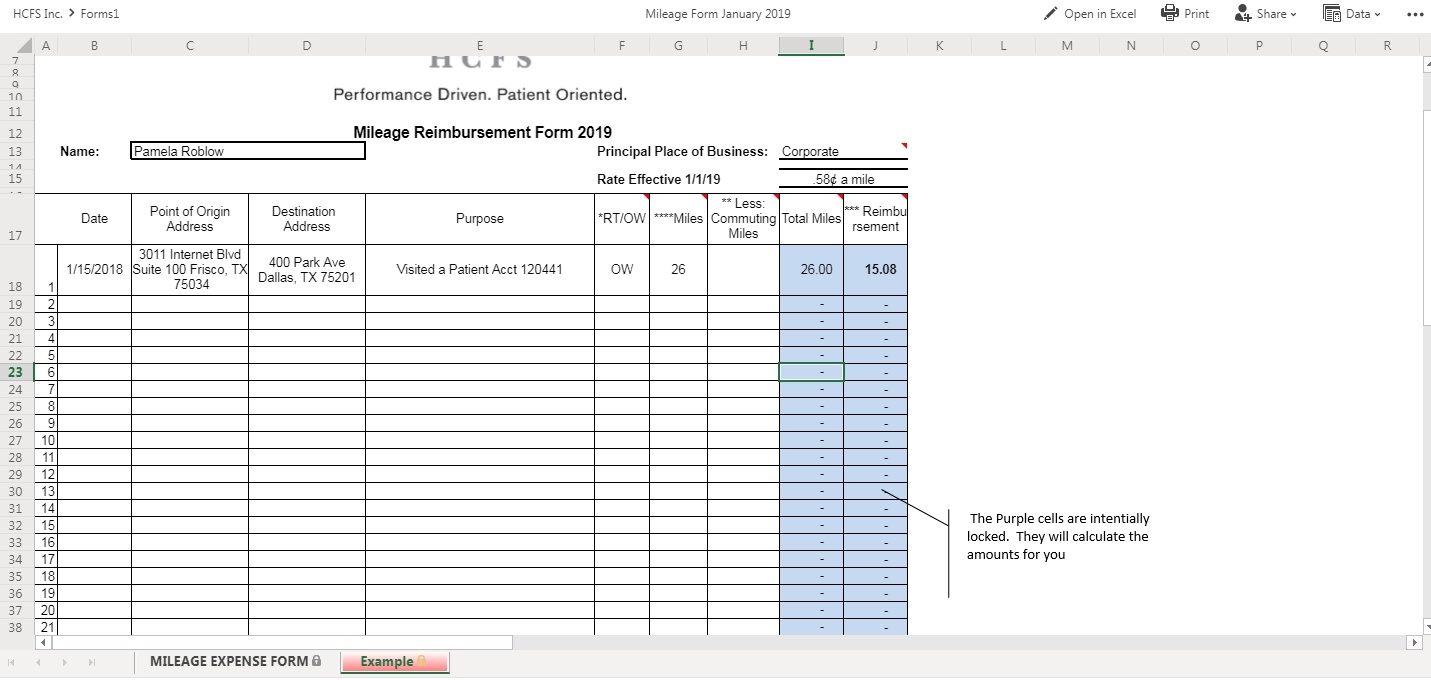Click the Forms1 breadcrumb link

[x=100, y=14]
